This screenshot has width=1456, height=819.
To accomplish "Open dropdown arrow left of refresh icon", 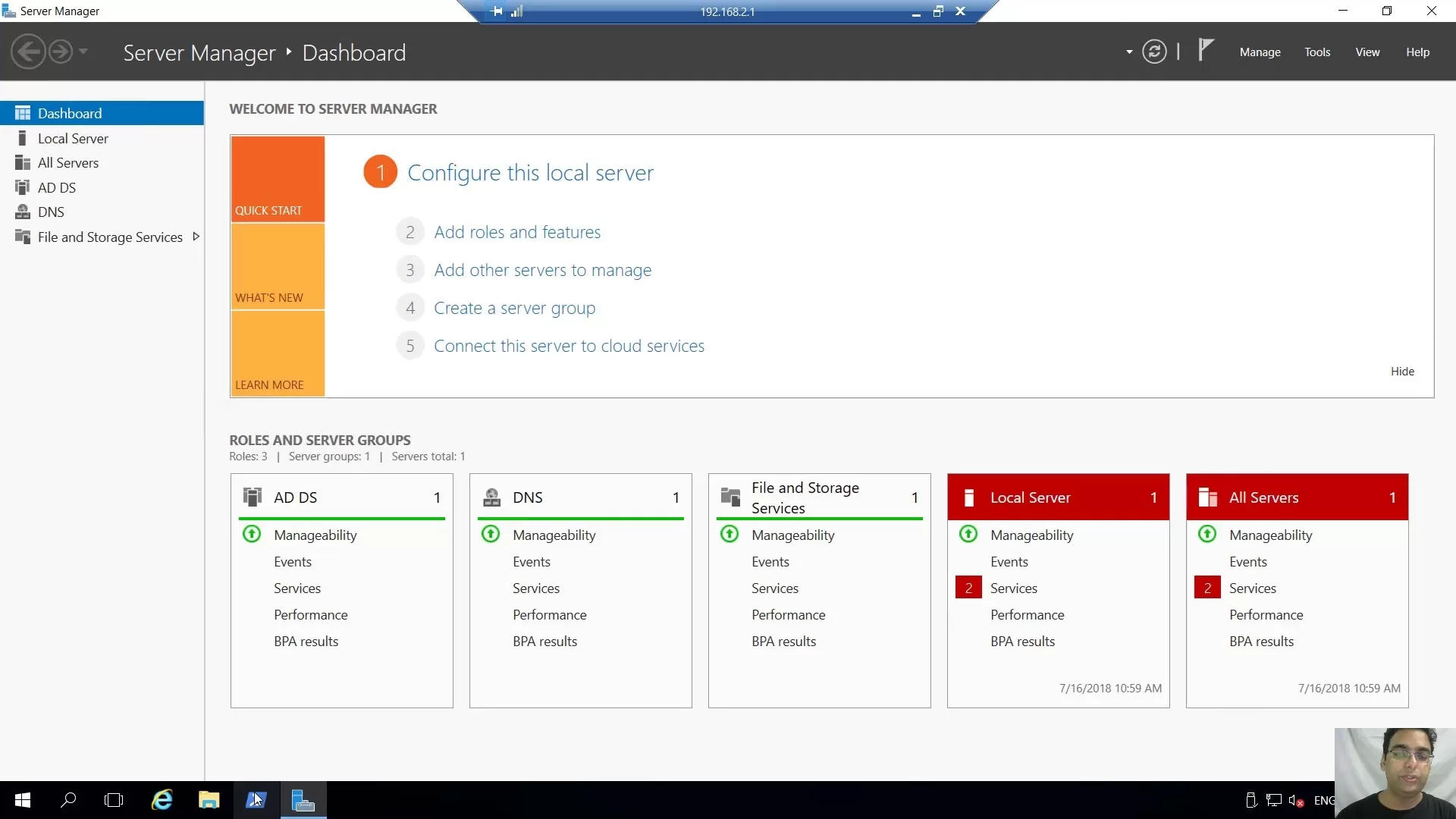I will [1129, 52].
